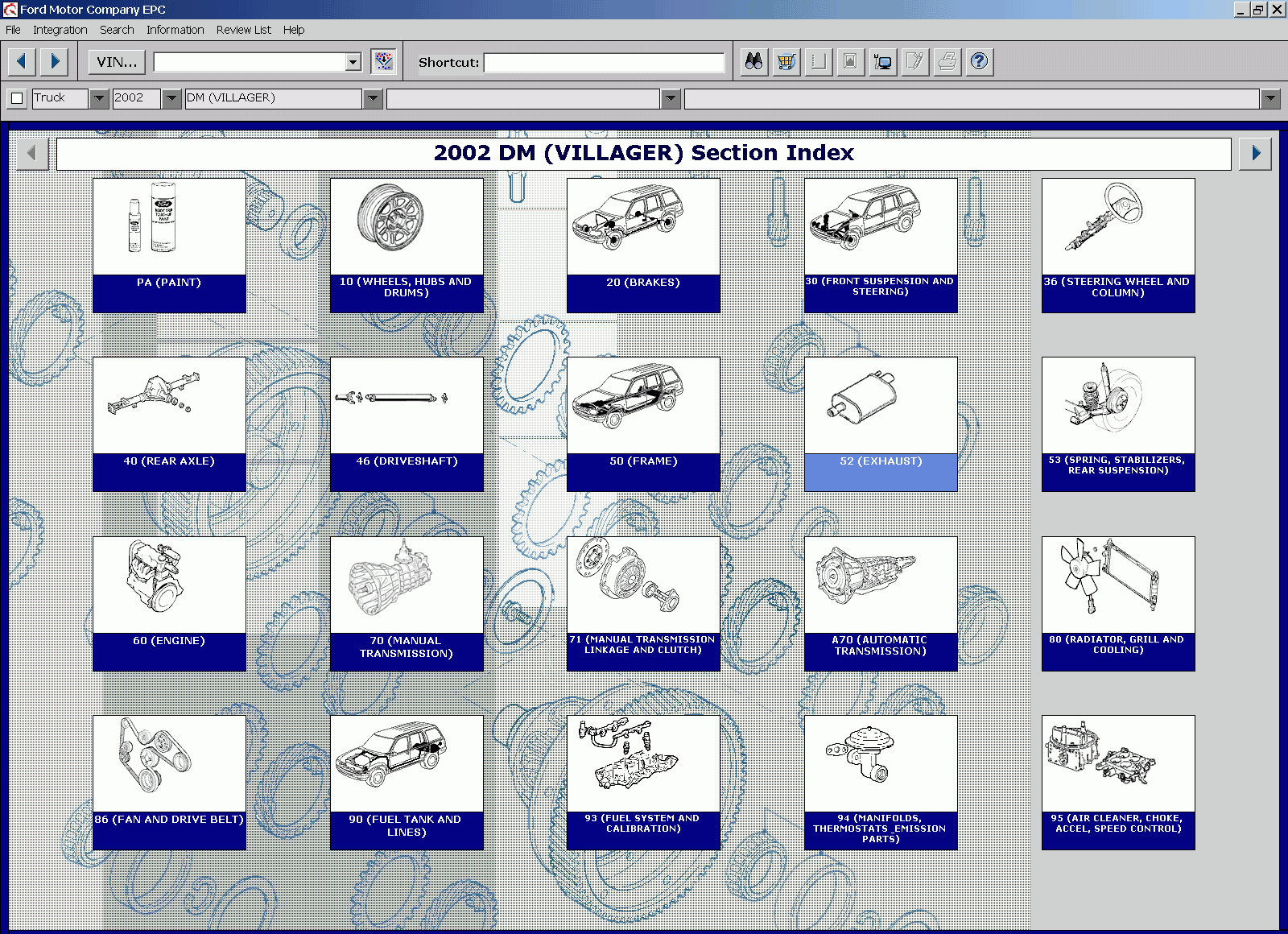This screenshot has height=934, width=1288.
Task: Click the VIN decode icon beside the VIN field
Action: tap(384, 62)
